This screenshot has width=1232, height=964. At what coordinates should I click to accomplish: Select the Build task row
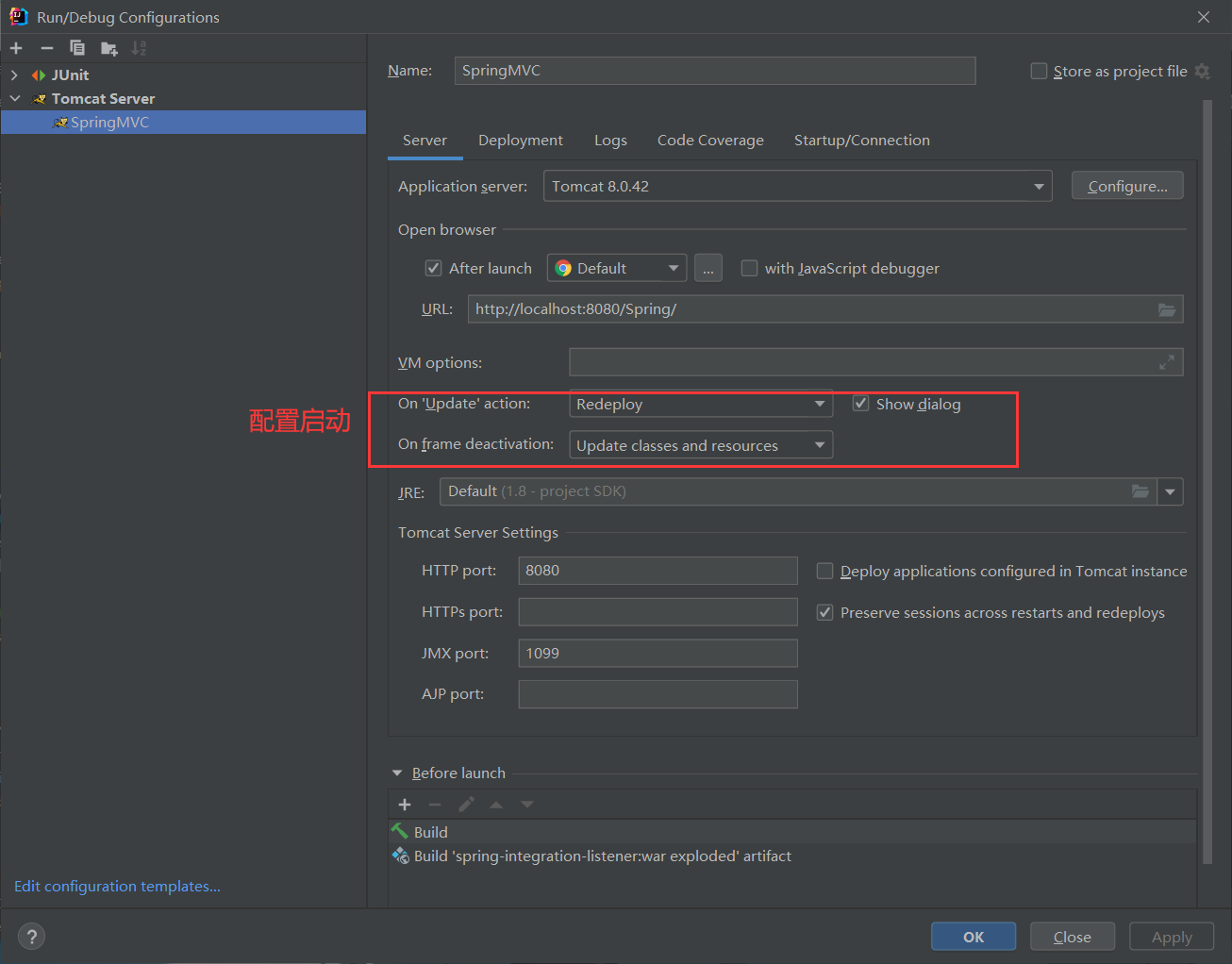point(792,832)
